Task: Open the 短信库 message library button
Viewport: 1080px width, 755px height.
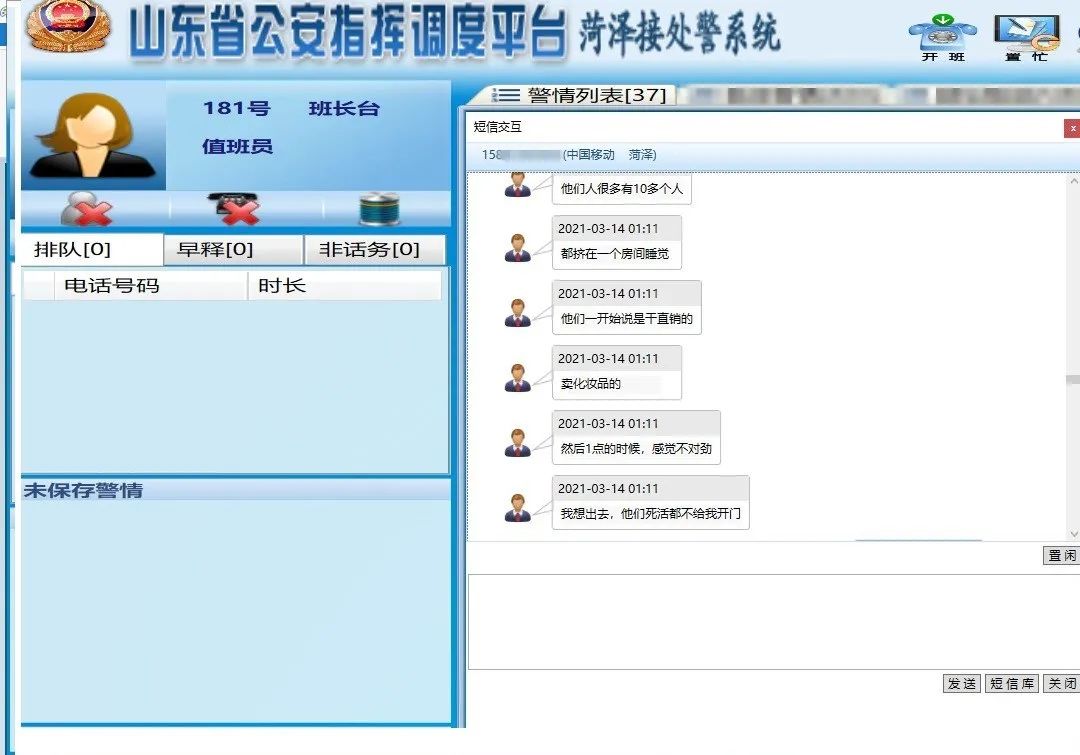Action: (1011, 684)
